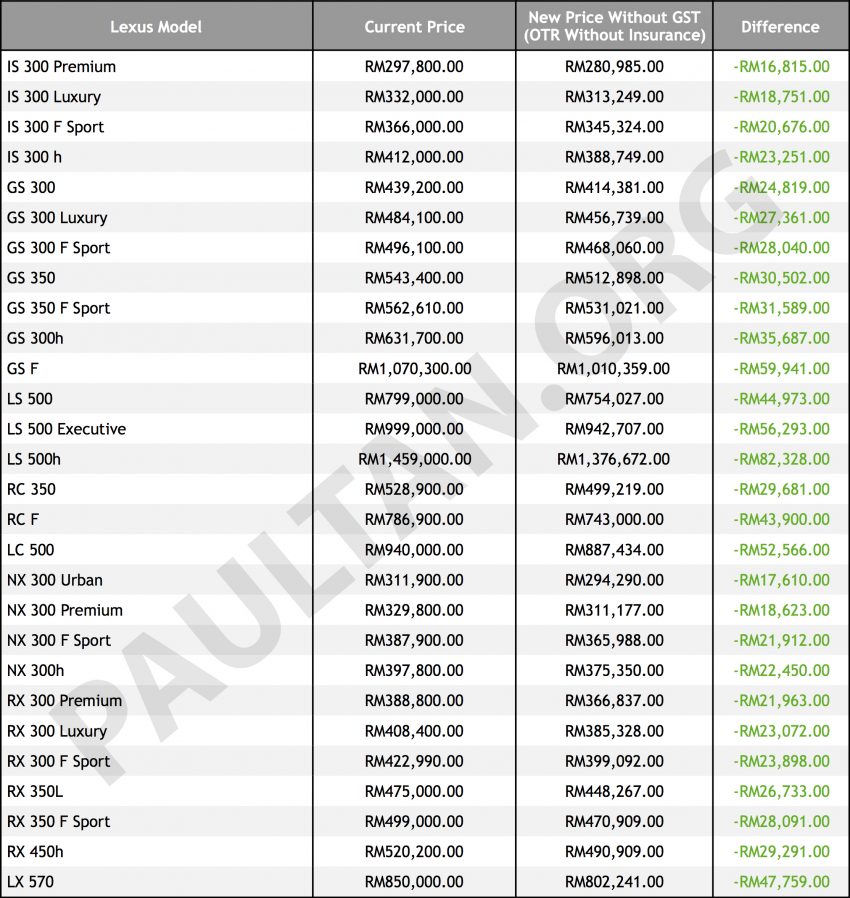The image size is (850, 898).
Task: Click LC 500 new price RM887,434.00
Action: click(614, 550)
